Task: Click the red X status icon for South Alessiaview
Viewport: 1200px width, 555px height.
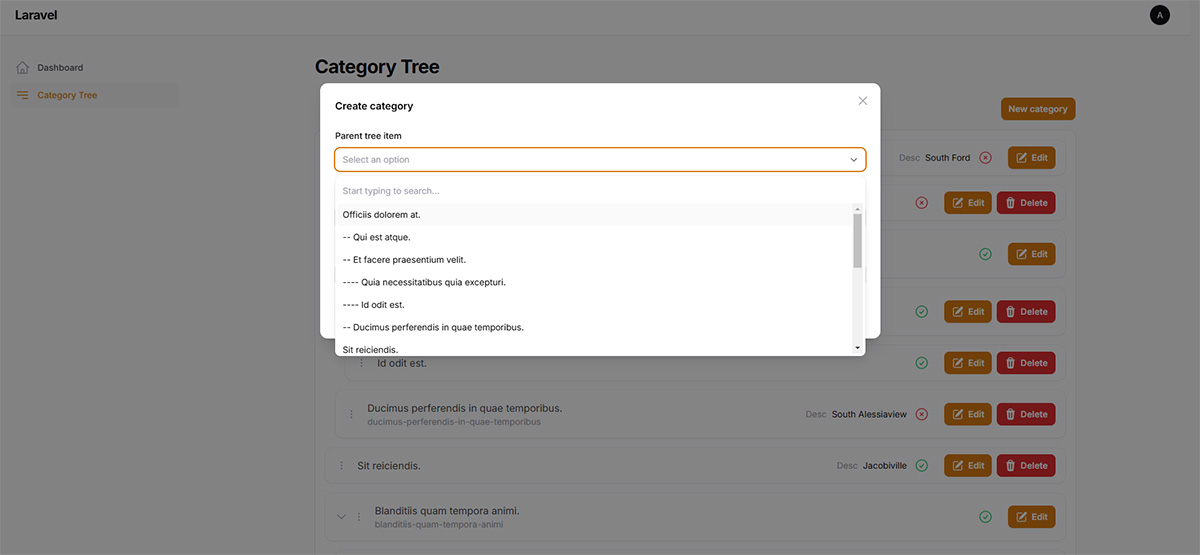Action: (922, 414)
